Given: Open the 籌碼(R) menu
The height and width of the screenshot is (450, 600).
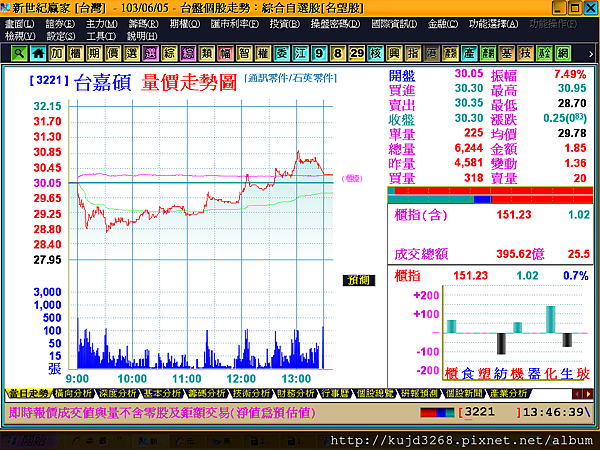Looking at the screenshot, I should pyautogui.click(x=143, y=24).
